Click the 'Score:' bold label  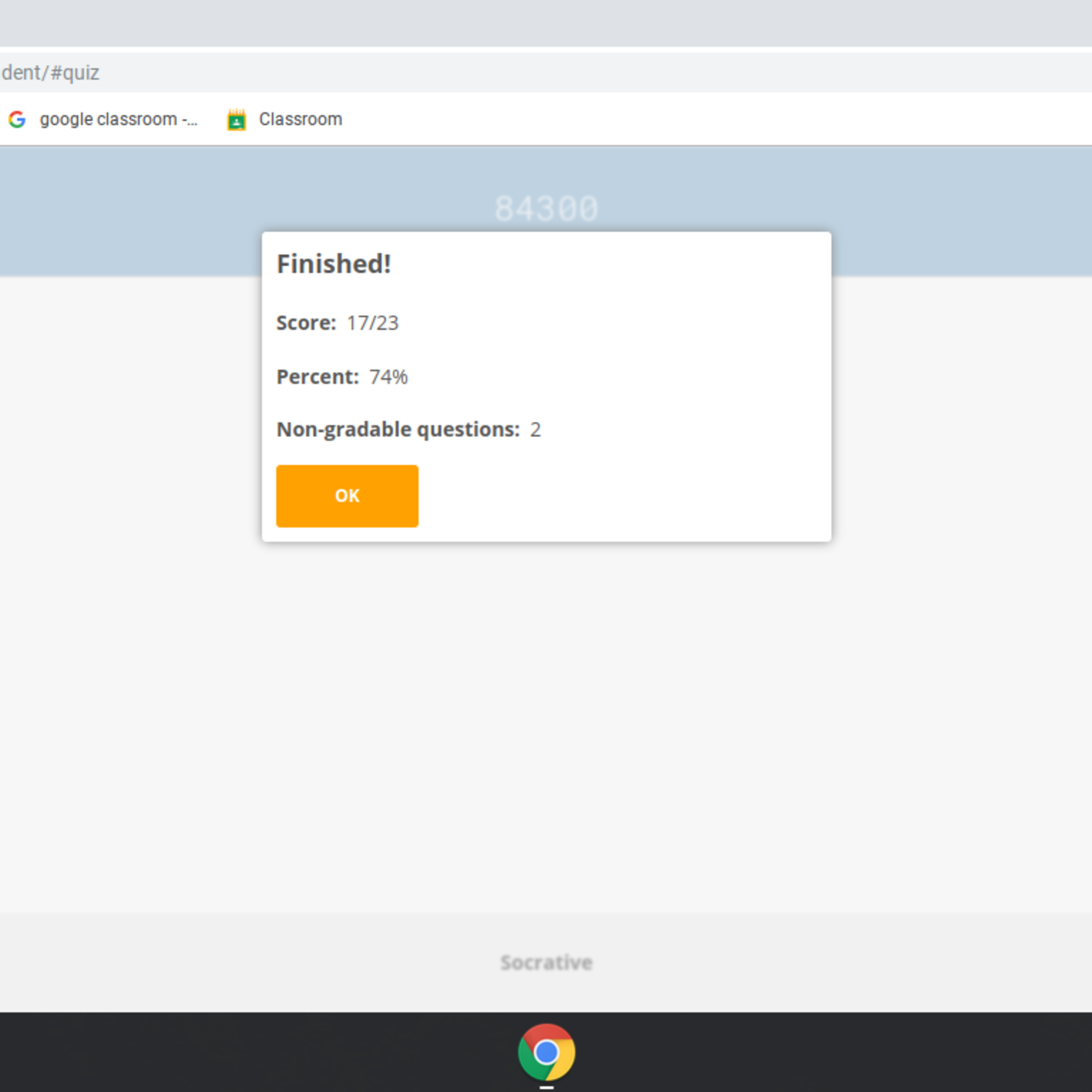coord(306,323)
